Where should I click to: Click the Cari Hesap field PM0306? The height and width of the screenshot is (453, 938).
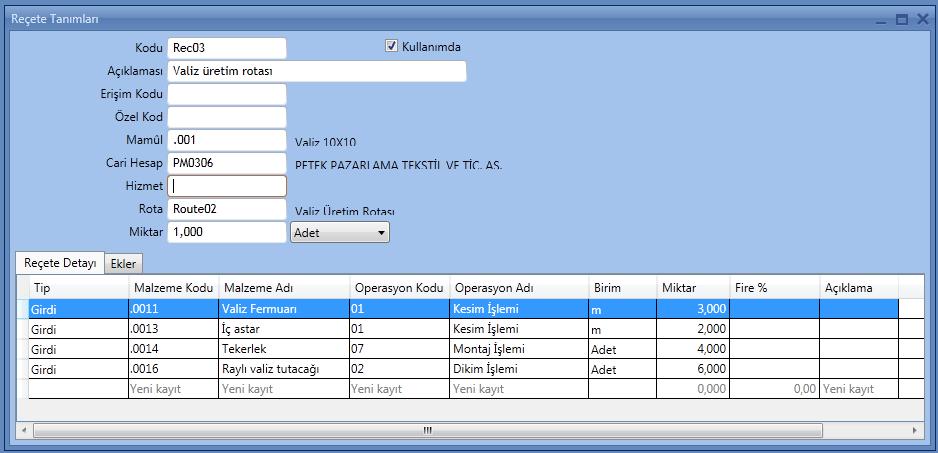click(x=227, y=163)
